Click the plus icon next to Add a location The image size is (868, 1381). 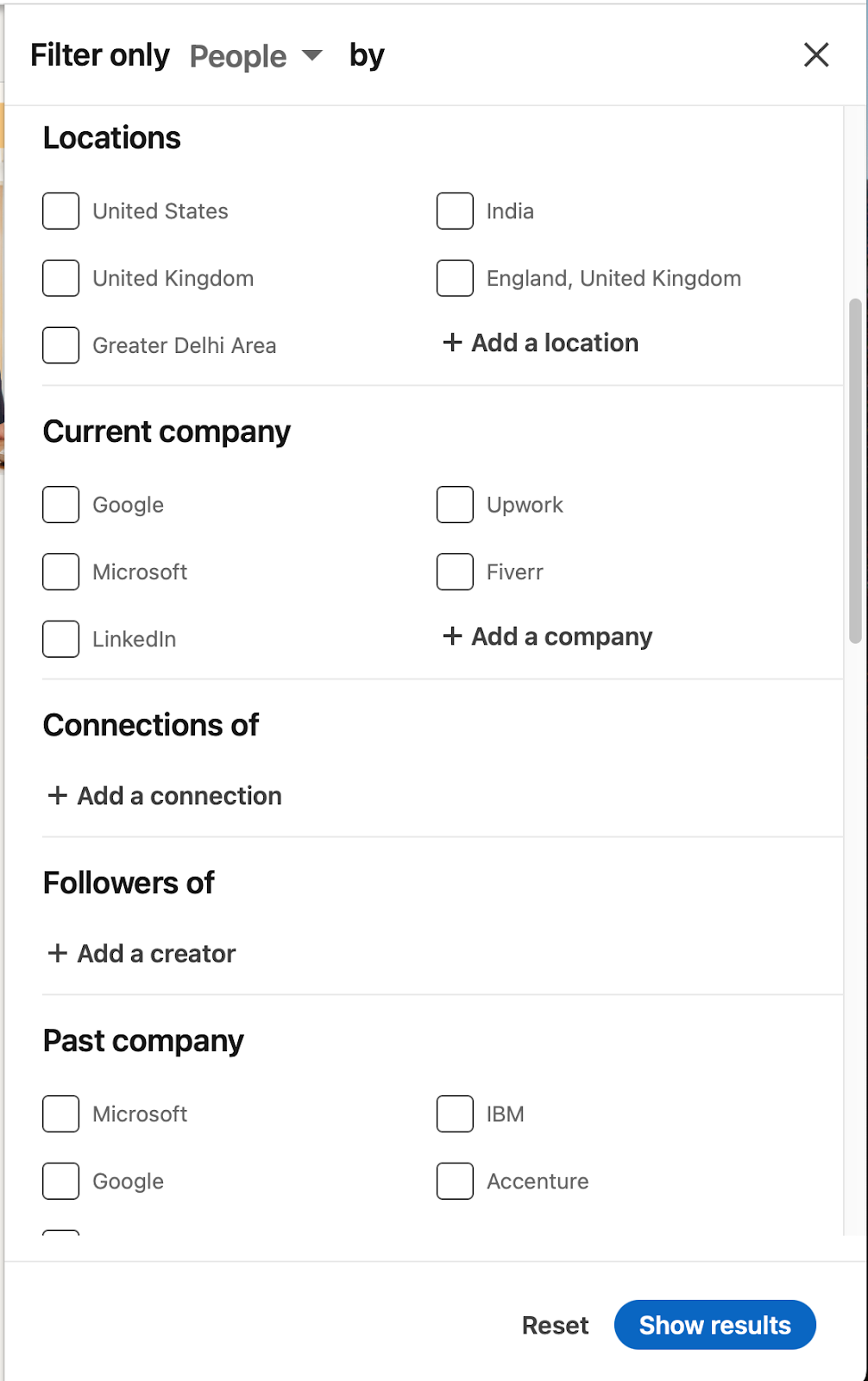pos(453,343)
